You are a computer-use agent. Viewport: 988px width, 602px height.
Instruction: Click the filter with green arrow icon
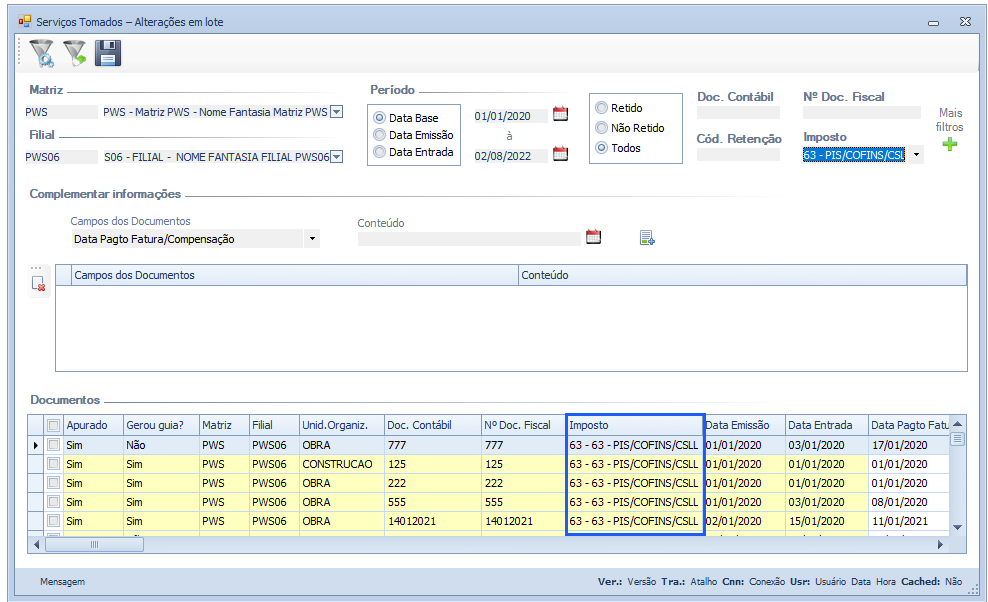[74, 53]
